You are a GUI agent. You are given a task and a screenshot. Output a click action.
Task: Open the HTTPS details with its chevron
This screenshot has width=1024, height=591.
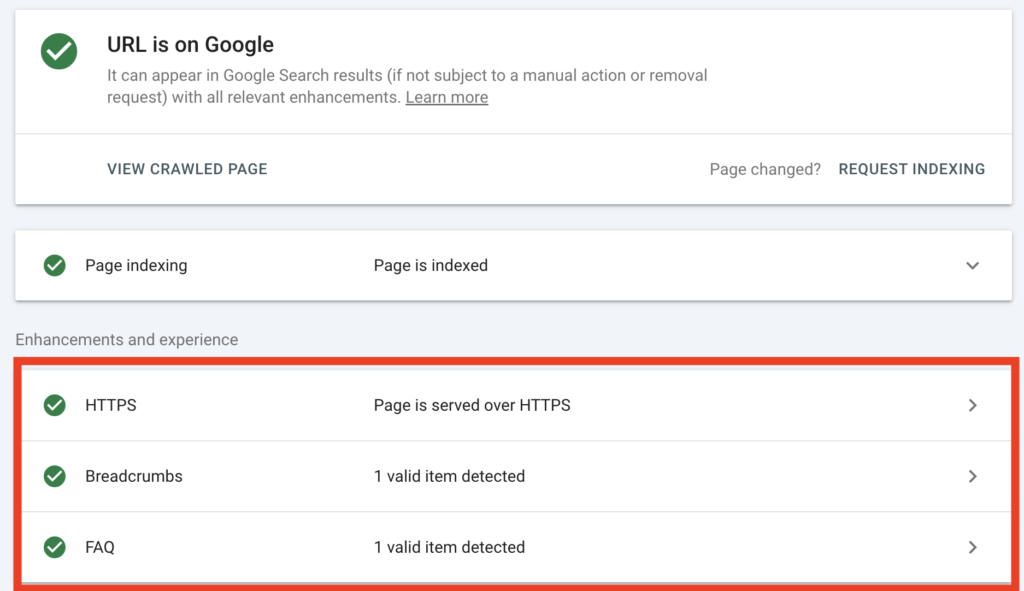(972, 405)
